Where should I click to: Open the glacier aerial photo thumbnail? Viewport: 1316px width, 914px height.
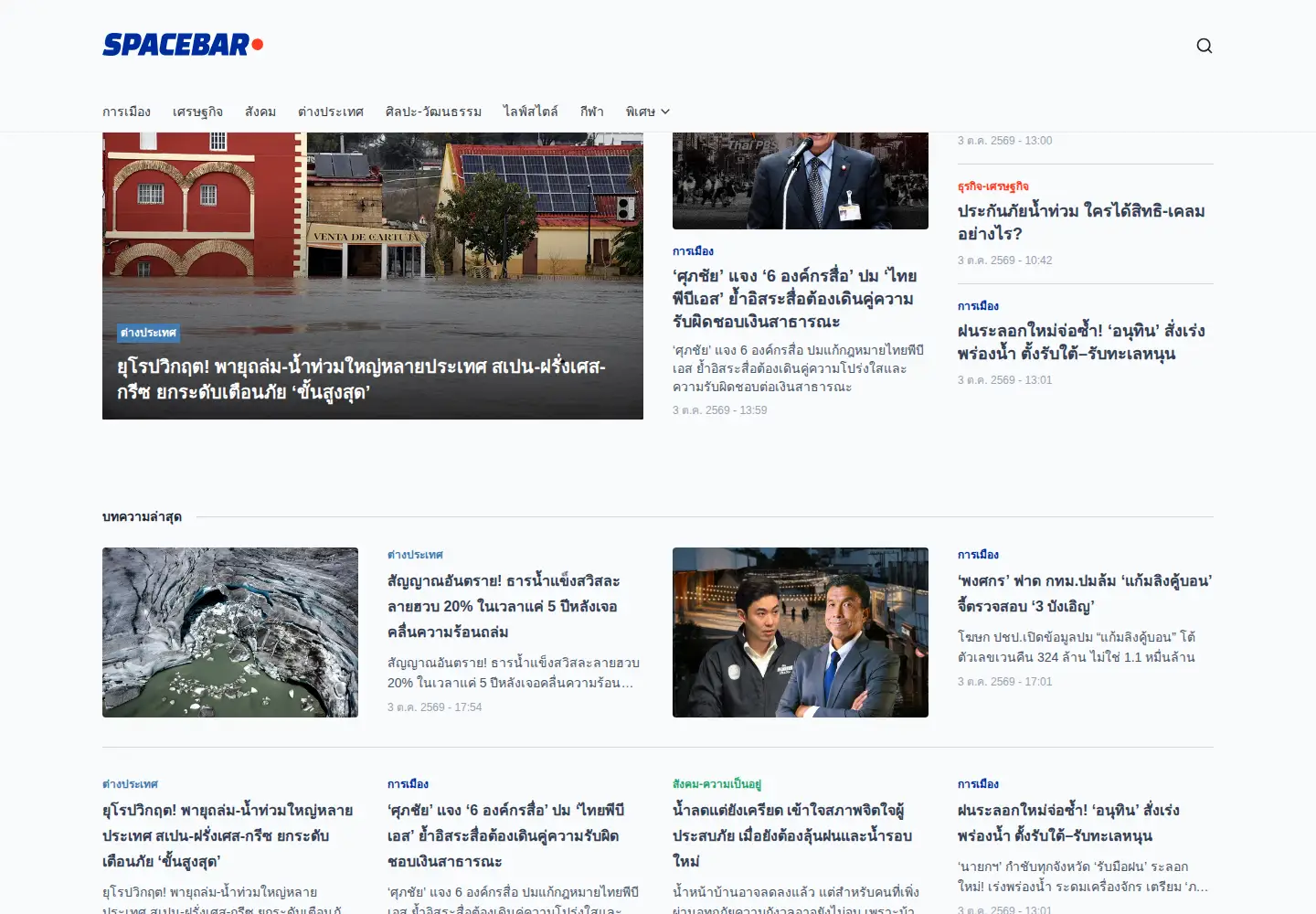[x=230, y=632]
